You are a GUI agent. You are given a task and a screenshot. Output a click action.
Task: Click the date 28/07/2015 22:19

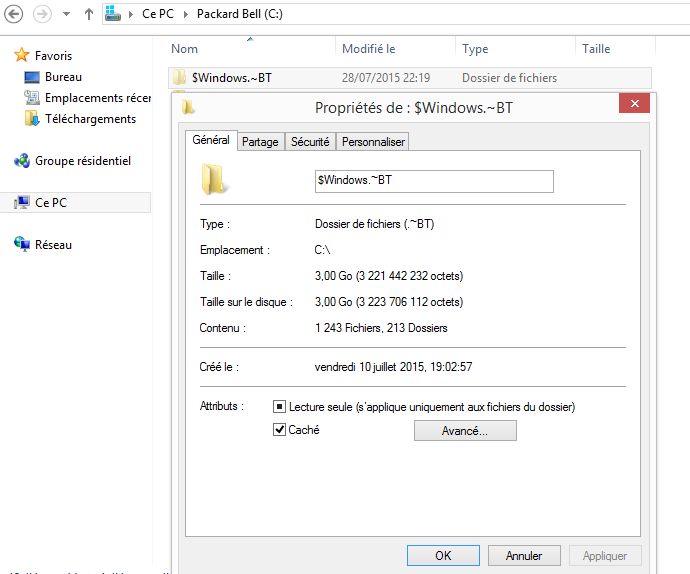[x=385, y=78]
